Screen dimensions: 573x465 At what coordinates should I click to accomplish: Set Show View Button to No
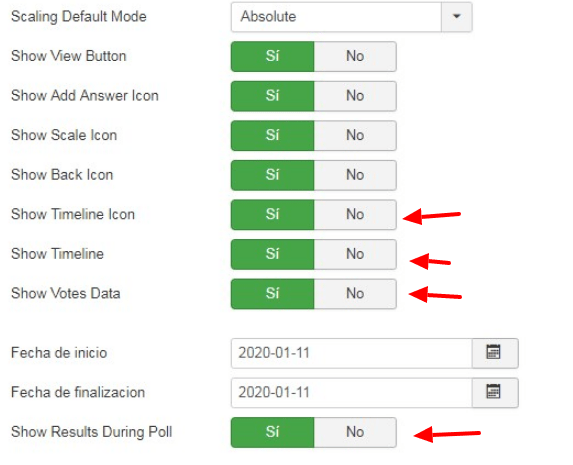click(355, 56)
